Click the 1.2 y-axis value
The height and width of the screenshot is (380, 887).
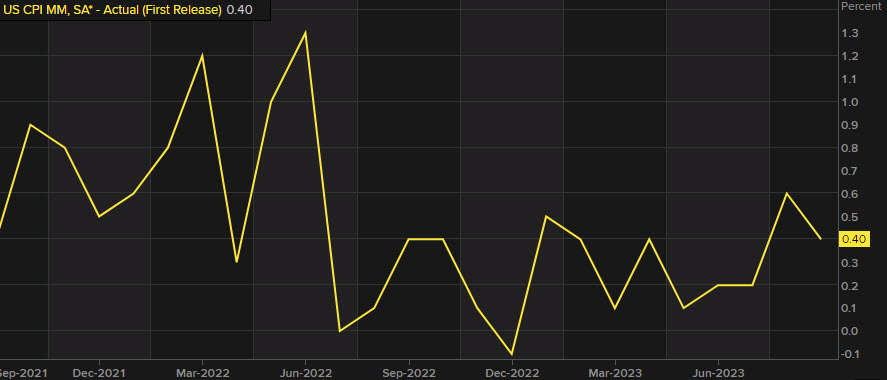[x=850, y=56]
